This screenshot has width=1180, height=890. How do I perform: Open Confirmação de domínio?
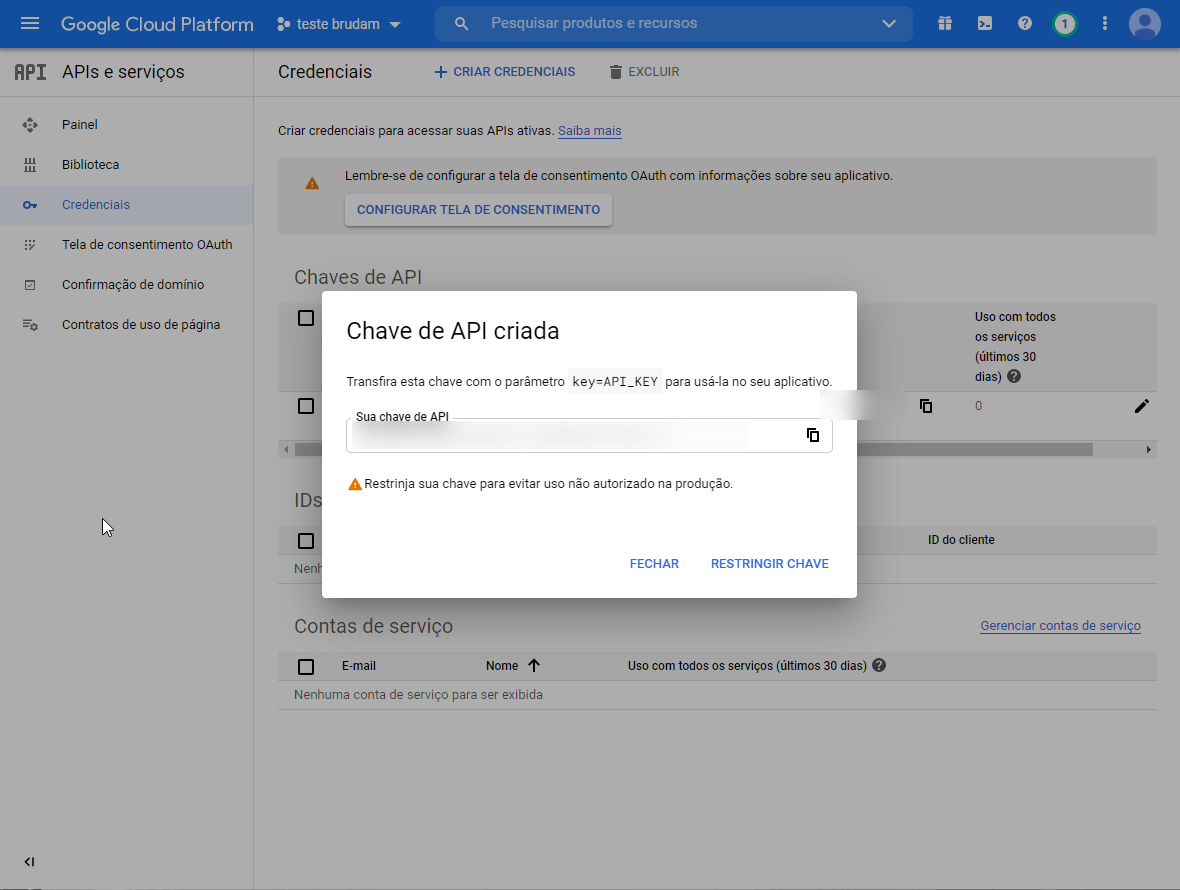[x=126, y=284]
